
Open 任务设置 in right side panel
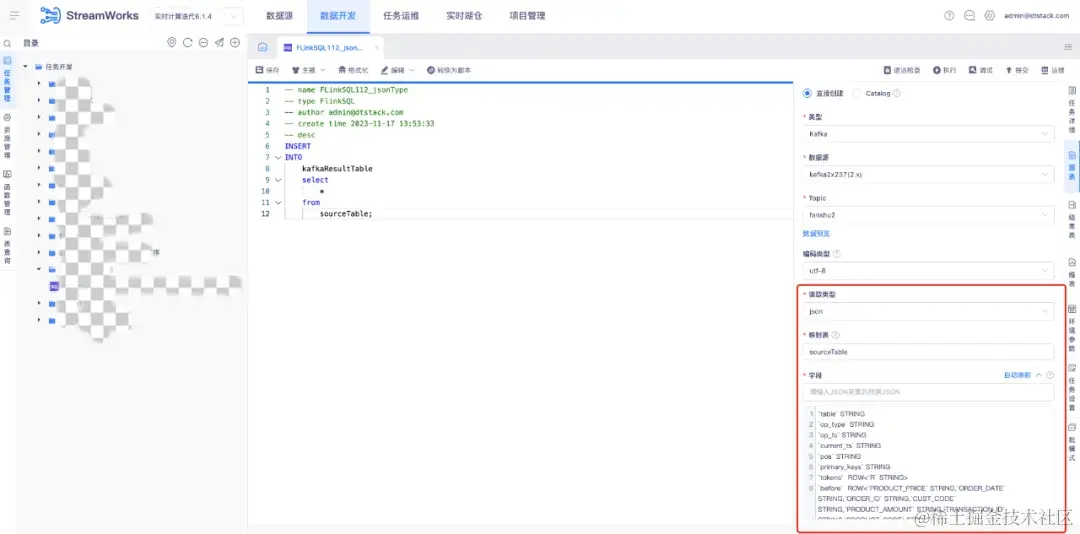[x=1072, y=387]
